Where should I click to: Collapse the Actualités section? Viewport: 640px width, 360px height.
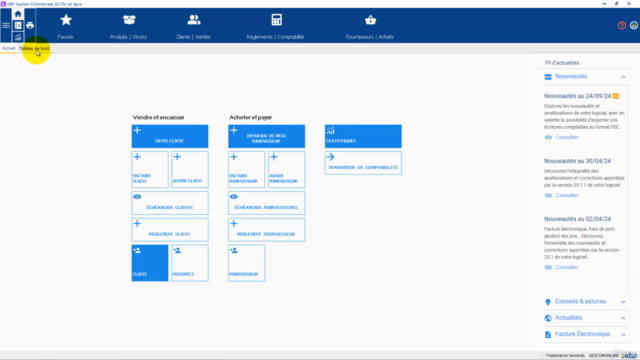click(623, 318)
